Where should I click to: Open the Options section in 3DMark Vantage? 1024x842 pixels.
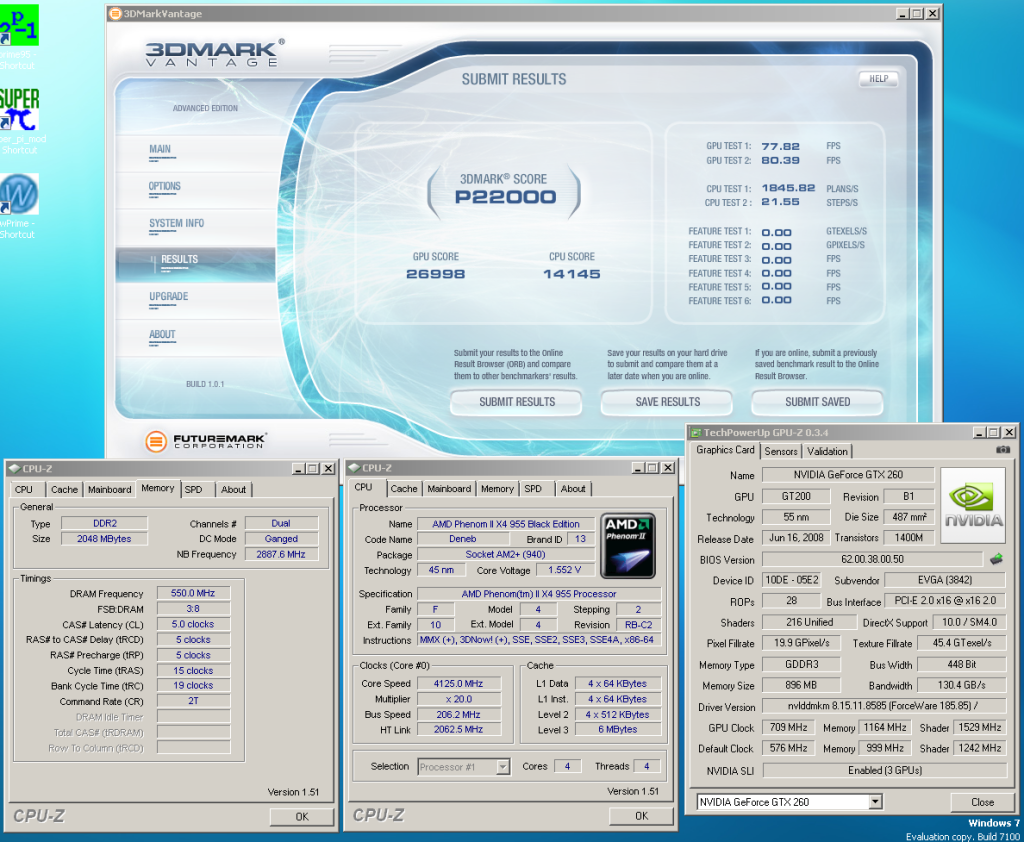coord(165,186)
